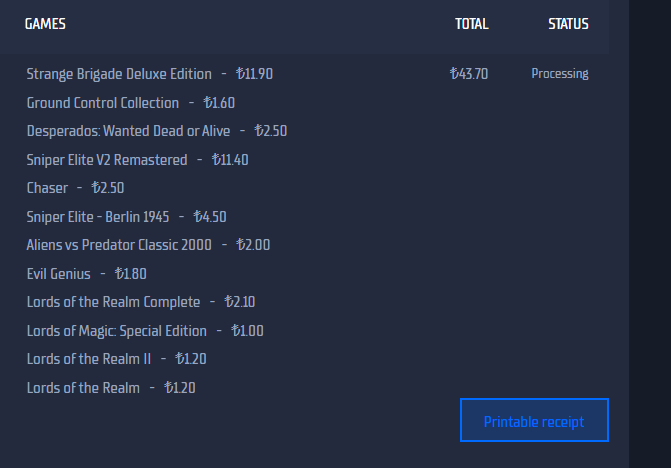
Task: Click the TOTAL column header
Action: 472,24
